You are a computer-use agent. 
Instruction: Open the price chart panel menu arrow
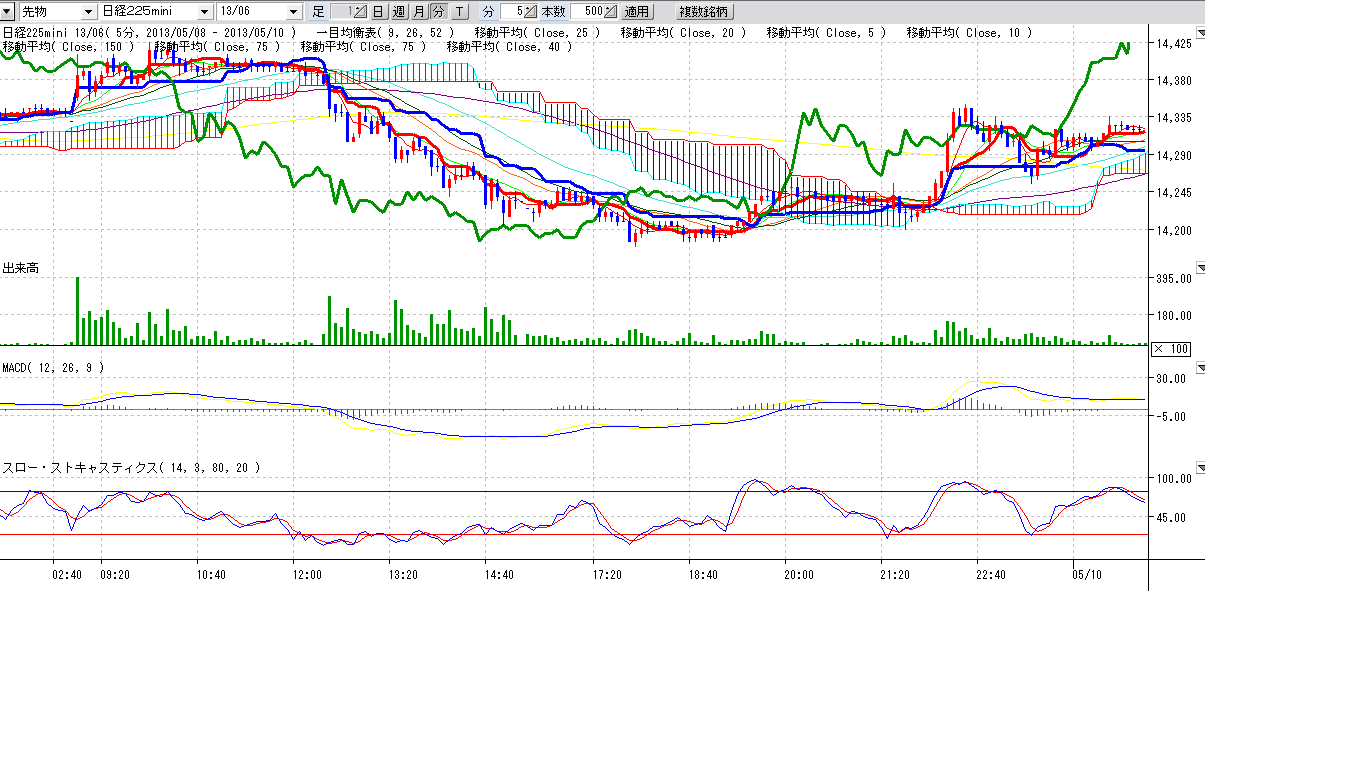click(x=1201, y=33)
